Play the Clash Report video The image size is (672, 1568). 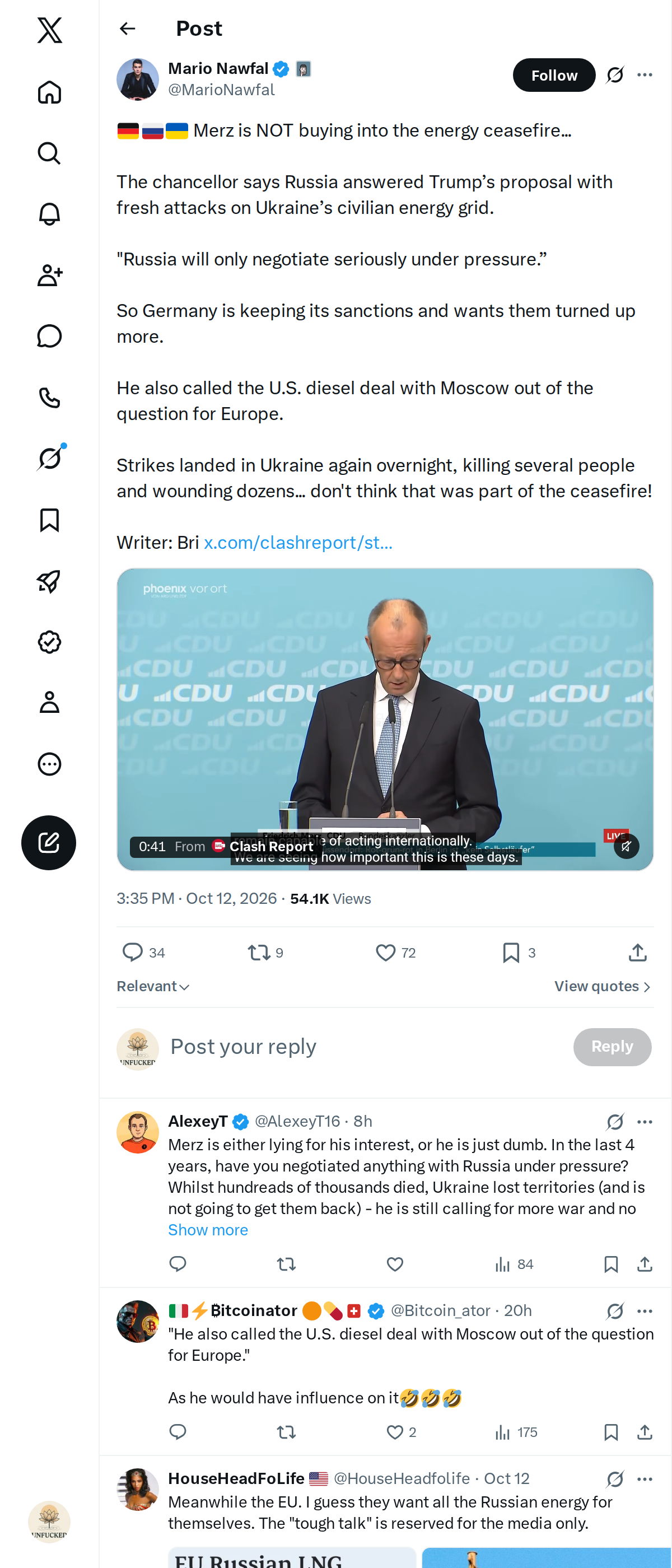pyautogui.click(x=385, y=719)
